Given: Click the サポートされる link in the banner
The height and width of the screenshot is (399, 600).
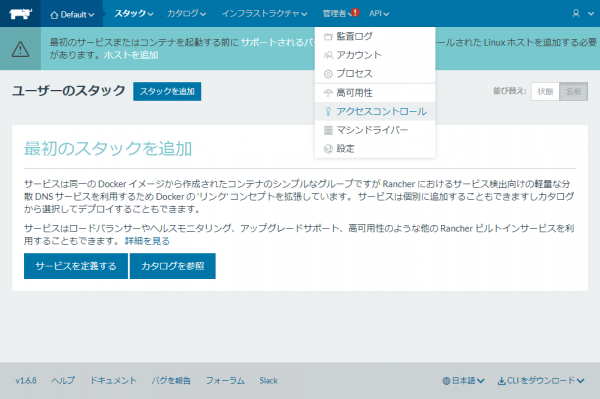Looking at the screenshot, I should (x=277, y=42).
